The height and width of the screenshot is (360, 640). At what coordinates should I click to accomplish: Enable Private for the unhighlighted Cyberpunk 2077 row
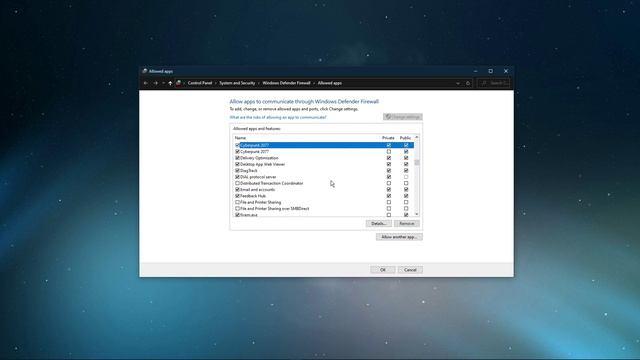(x=389, y=151)
